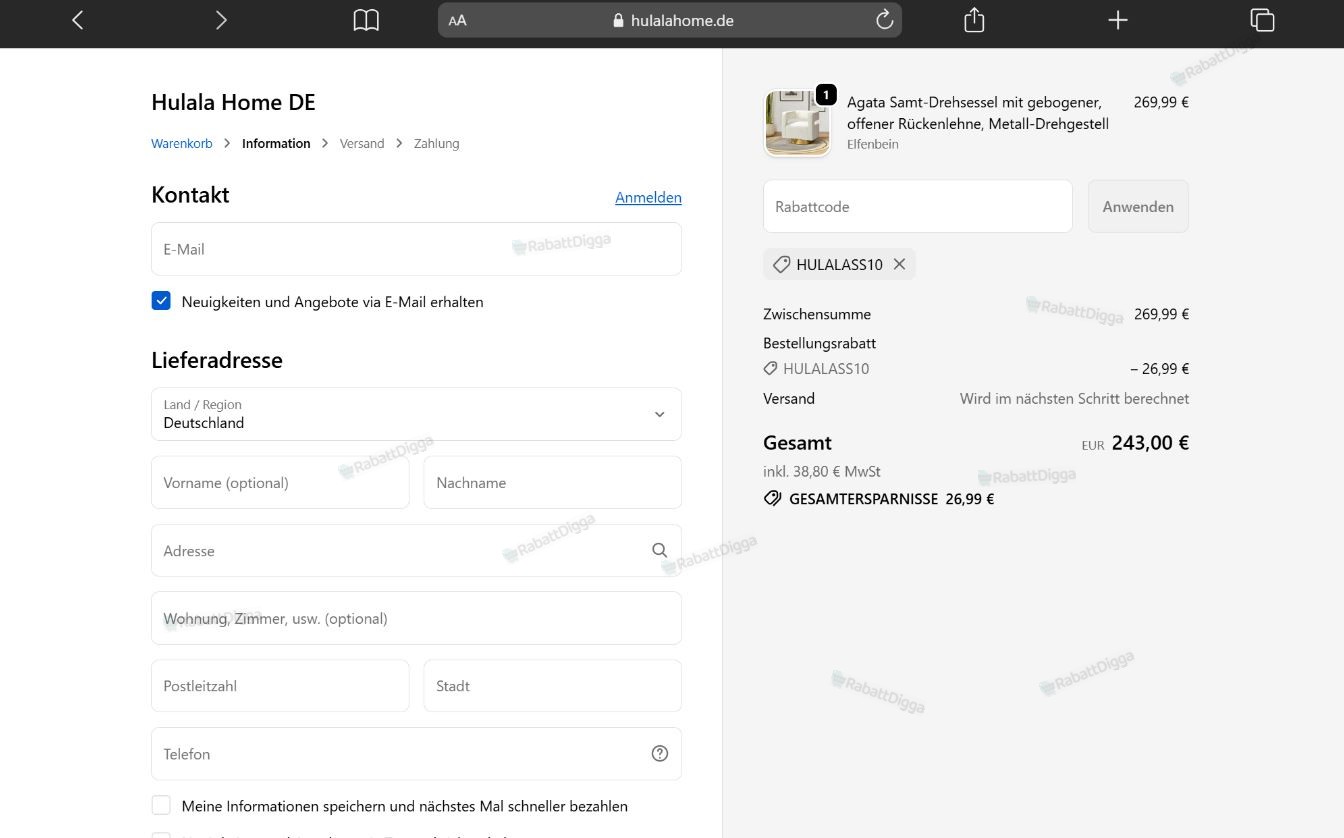Image resolution: width=1344 pixels, height=838 pixels.
Task: Go back with Safari's back arrow
Action: tap(77, 20)
